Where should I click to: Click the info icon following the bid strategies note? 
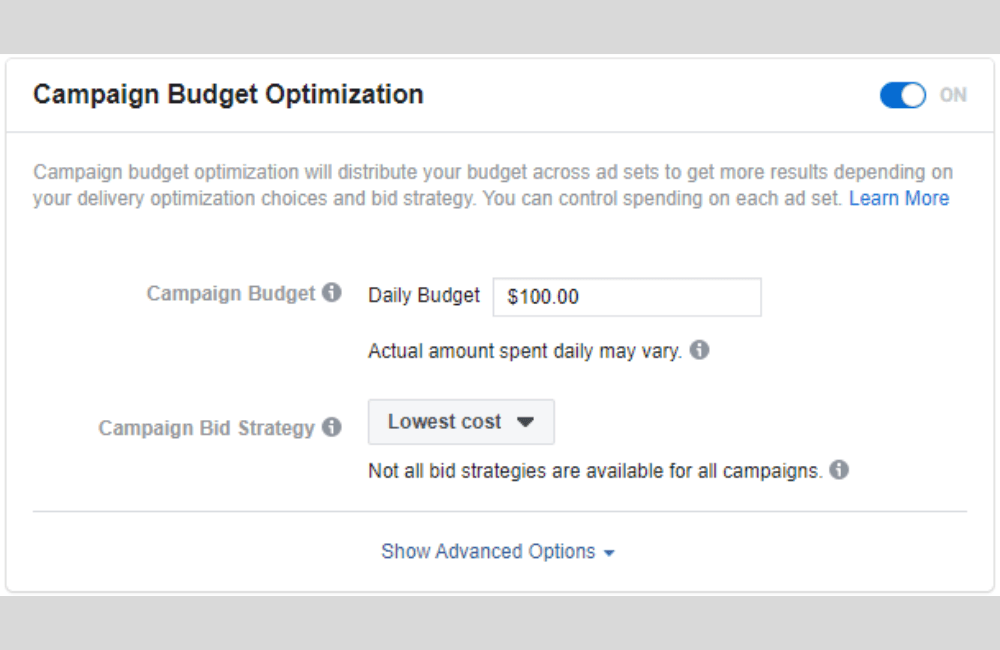pos(840,470)
